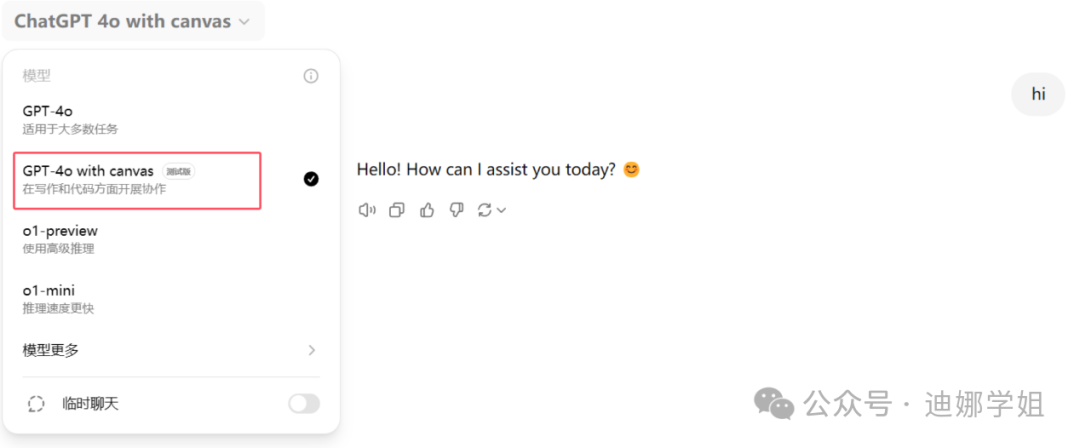Open the ChatGPT 4o with canvas model dropdown
The image size is (1080, 448).
132,21
